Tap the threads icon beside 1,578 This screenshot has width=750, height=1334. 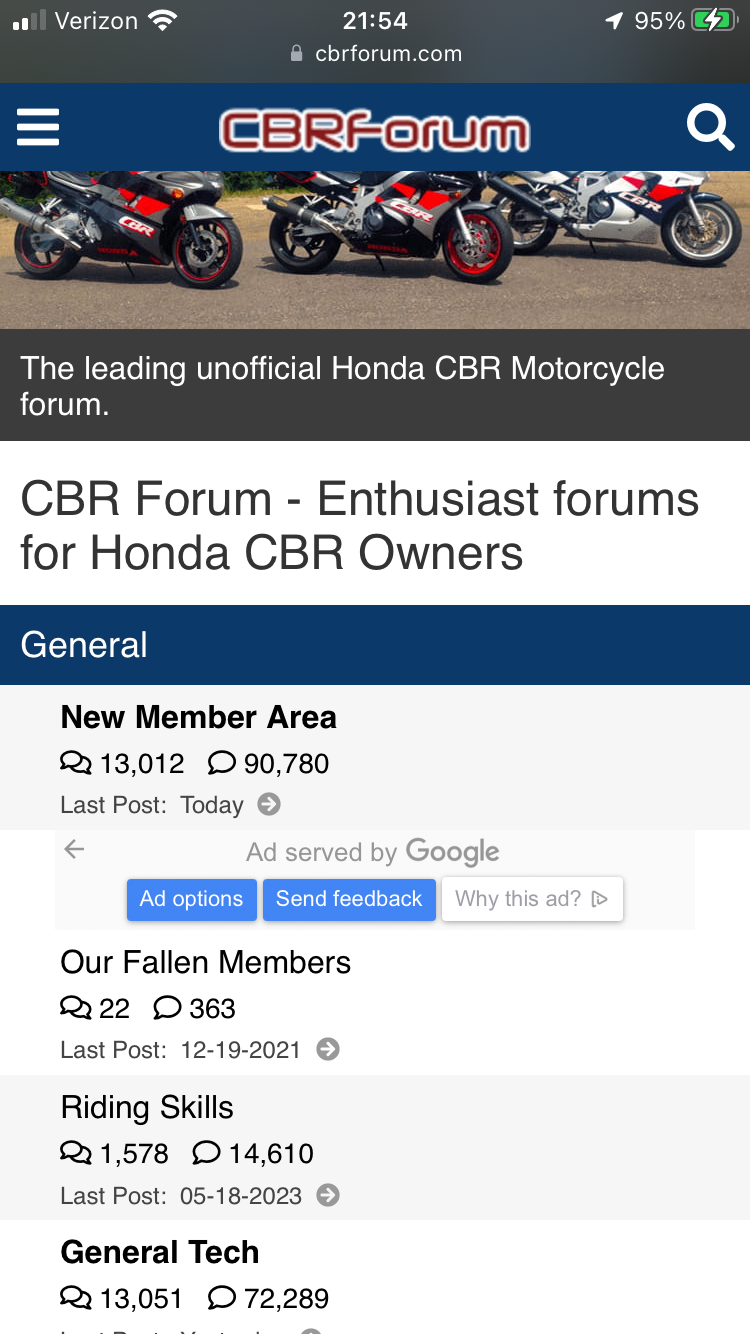point(76,1154)
